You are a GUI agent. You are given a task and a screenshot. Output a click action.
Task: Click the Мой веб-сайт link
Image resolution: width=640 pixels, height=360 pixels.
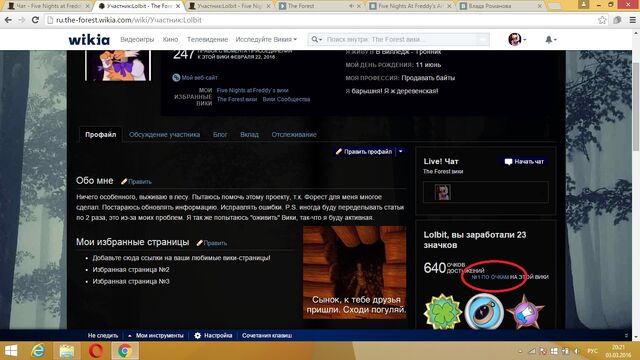(200, 78)
